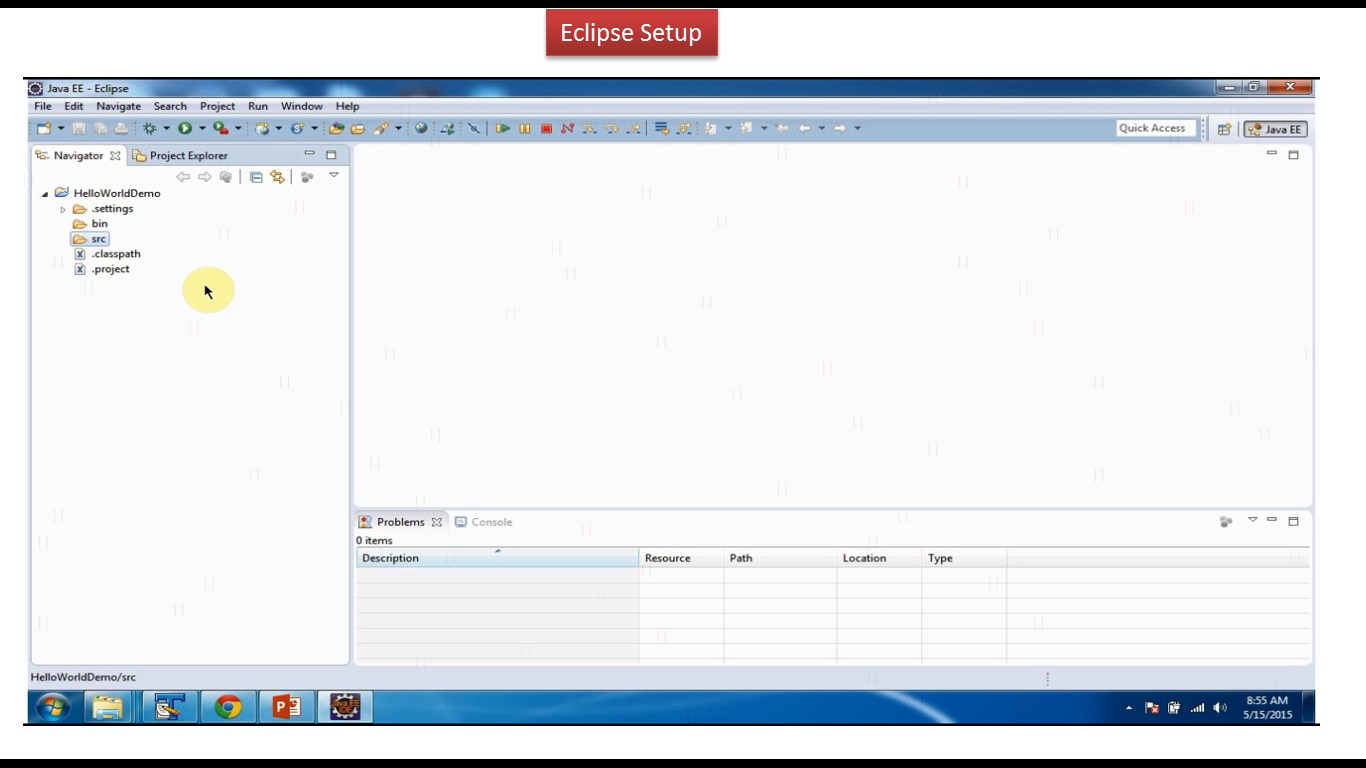Click the Print icon in toolbar
The height and width of the screenshot is (768, 1366).
click(121, 128)
